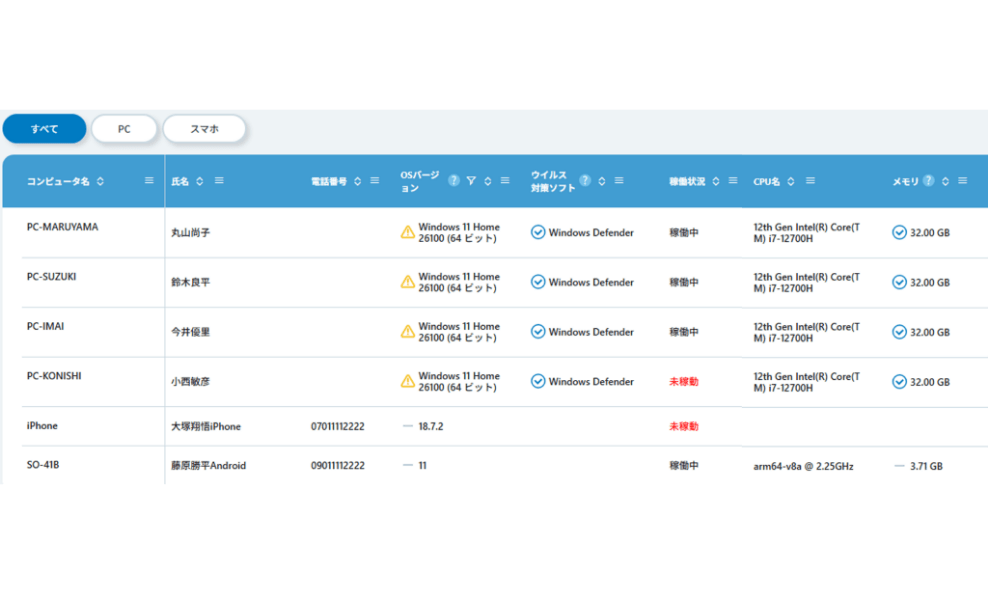The height and width of the screenshot is (594, 988).
Task: Open ウイルス対策ソフト column menu icon
Action: (619, 180)
